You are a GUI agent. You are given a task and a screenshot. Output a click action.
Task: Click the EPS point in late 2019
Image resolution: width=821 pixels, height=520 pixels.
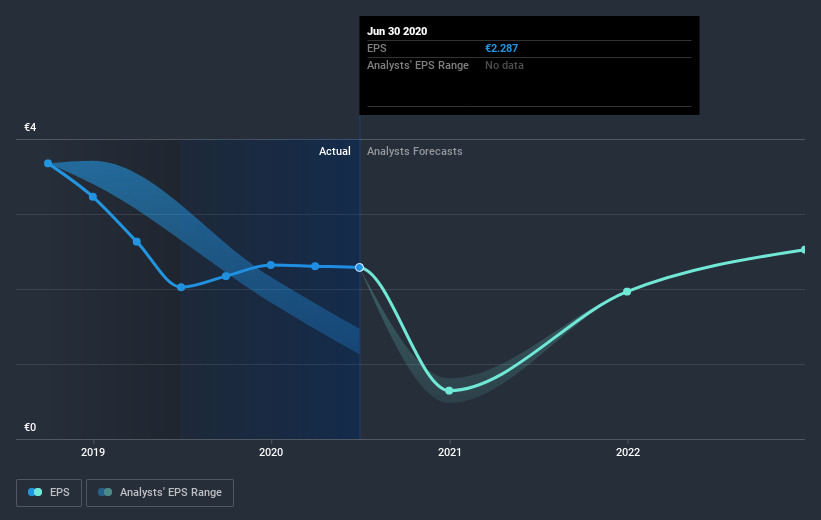pos(226,276)
